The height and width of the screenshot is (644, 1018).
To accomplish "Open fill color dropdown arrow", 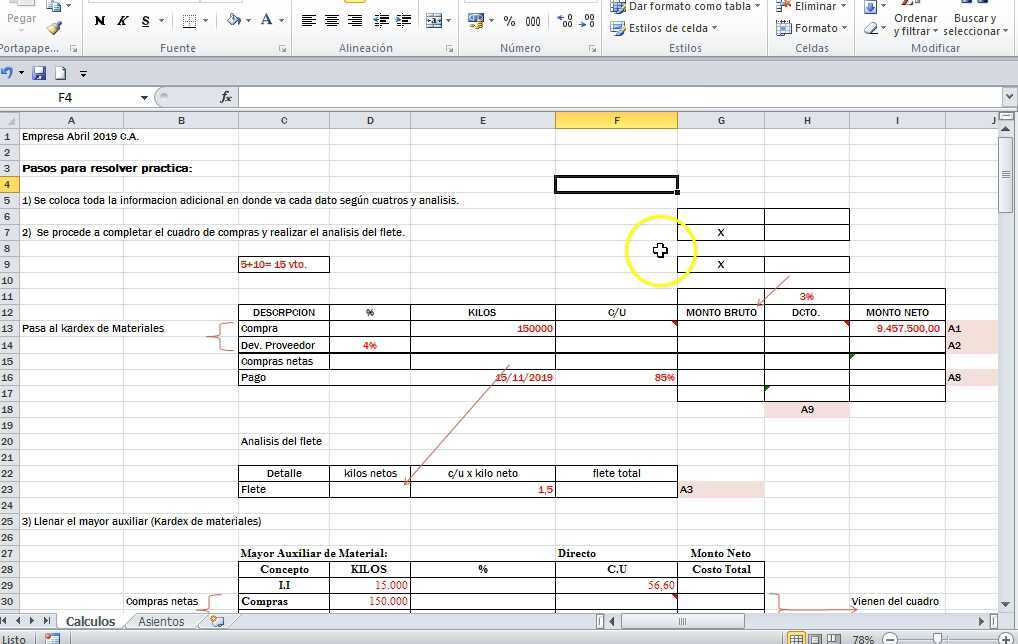I will pos(249,21).
